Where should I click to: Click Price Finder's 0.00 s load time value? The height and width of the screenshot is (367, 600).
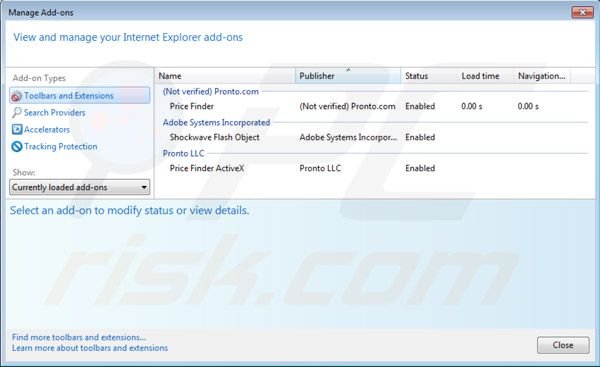pyautogui.click(x=471, y=106)
